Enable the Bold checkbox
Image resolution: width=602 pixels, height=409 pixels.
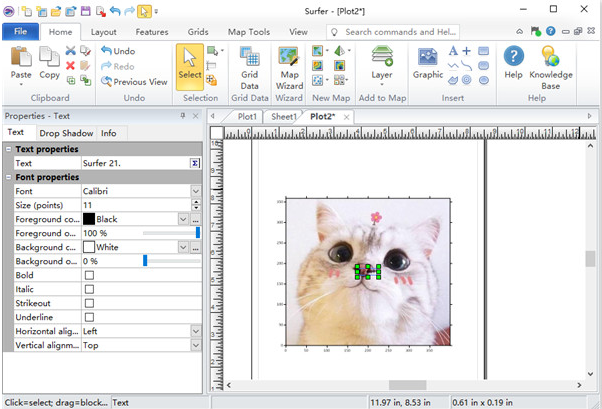pos(89,275)
